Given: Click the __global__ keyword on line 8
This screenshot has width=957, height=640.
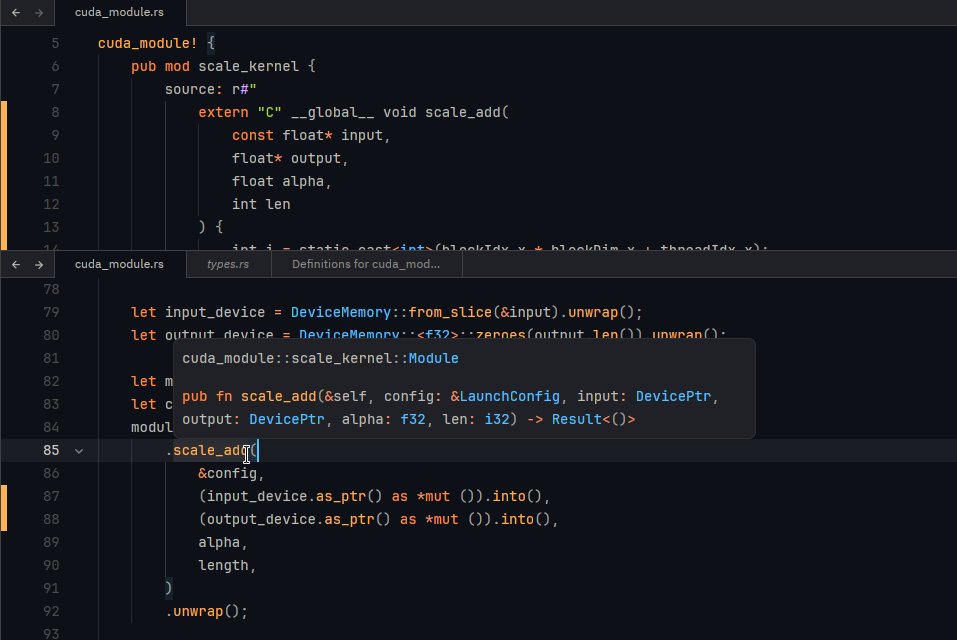Looking at the screenshot, I should click(x=333, y=112).
